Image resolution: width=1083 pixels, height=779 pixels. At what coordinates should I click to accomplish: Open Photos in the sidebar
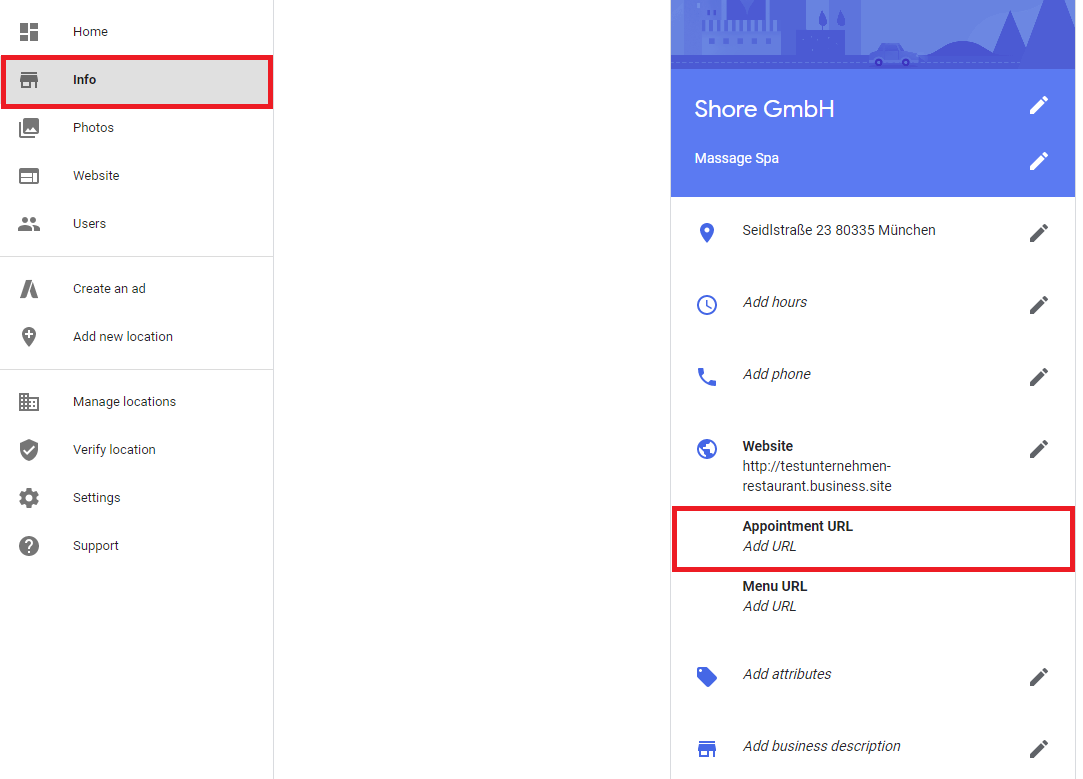click(93, 128)
